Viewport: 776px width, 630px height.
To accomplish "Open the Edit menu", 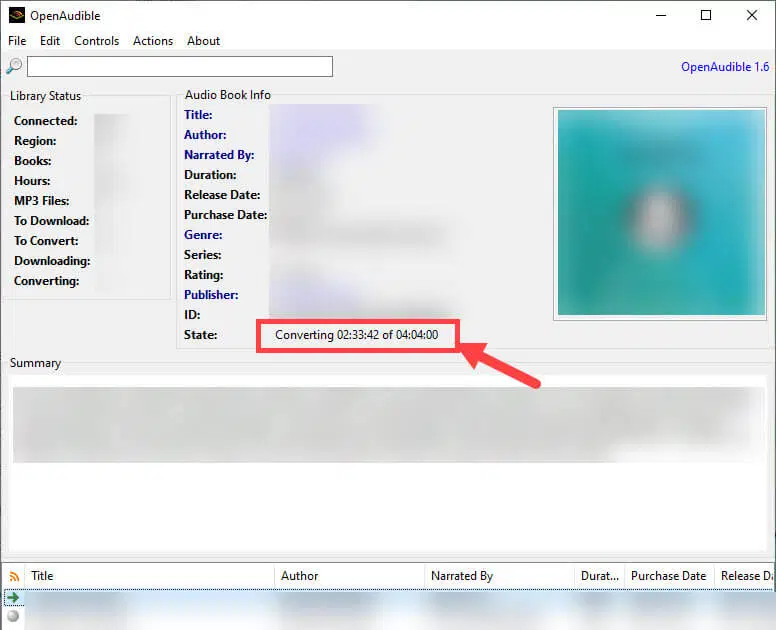I will pos(50,41).
